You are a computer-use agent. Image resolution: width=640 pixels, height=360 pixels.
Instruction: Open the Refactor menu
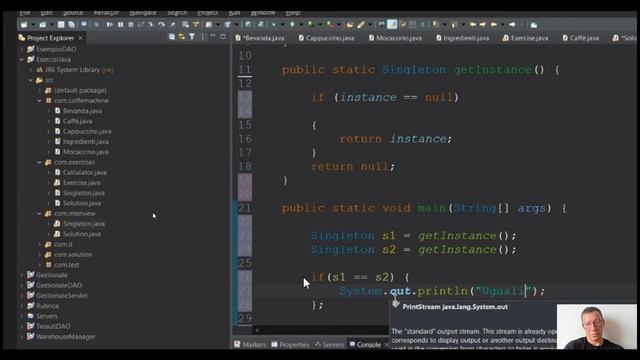(x=106, y=13)
